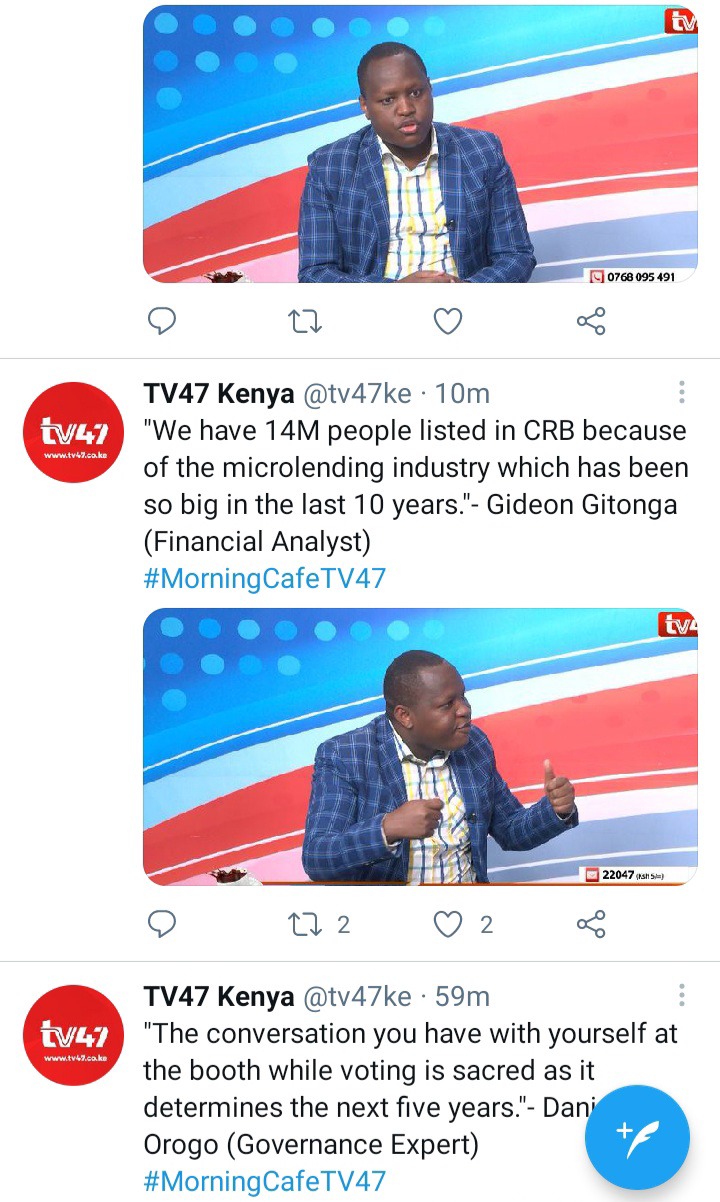Open overflow menu on the 10m tweet
This screenshot has height=1202, width=720.
point(682,392)
